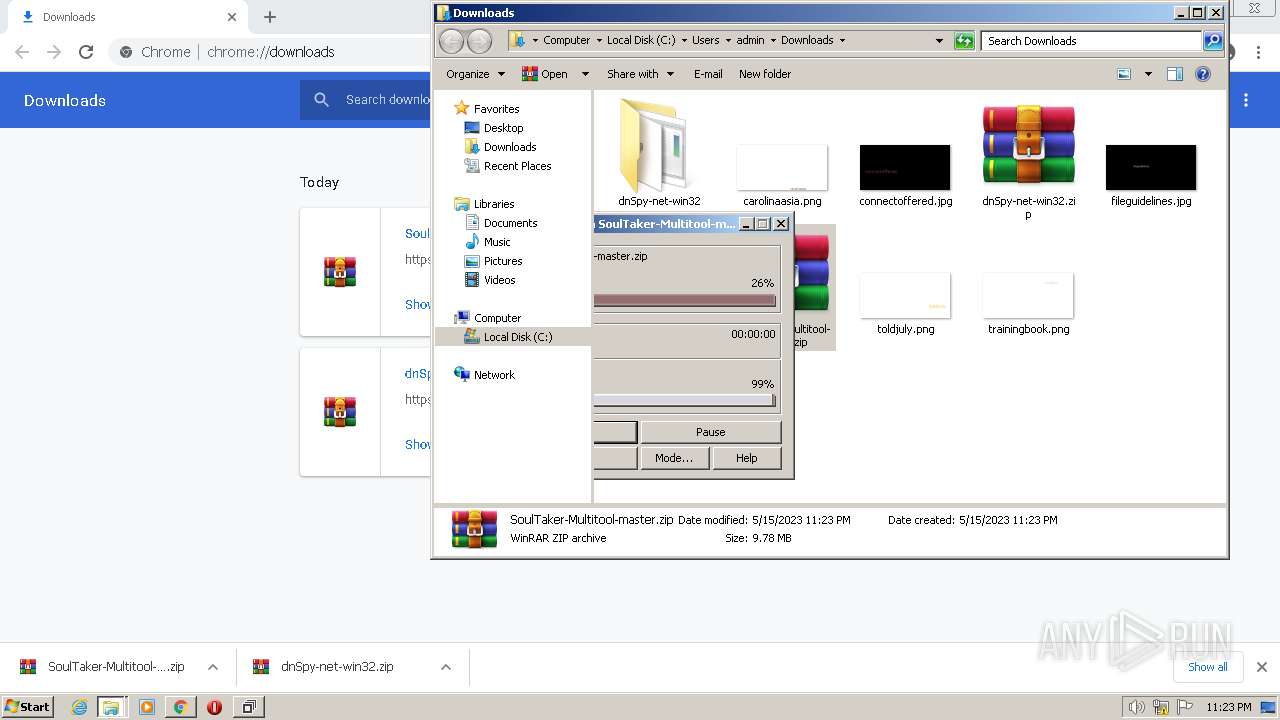Screen dimensions: 1280x720
Task: Click admin in the address breadcrumb
Action: click(750, 41)
